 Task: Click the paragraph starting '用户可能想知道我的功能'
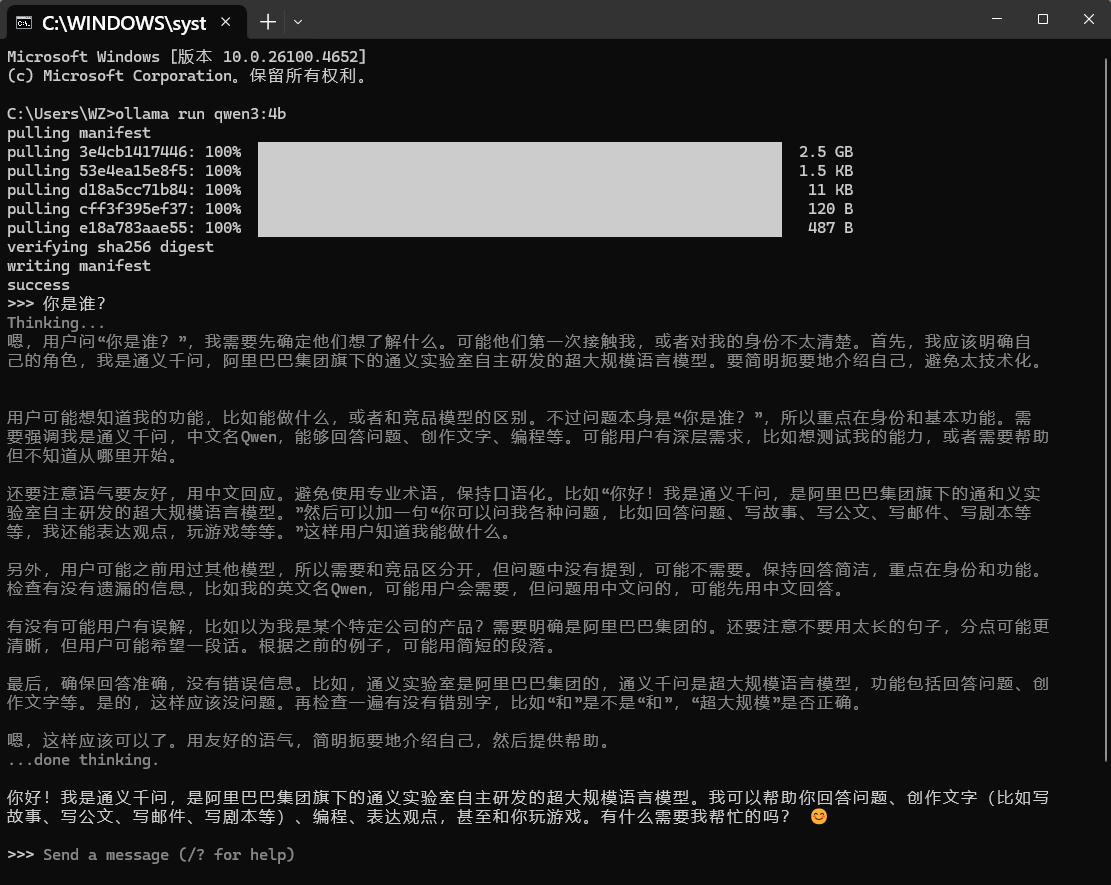point(528,436)
